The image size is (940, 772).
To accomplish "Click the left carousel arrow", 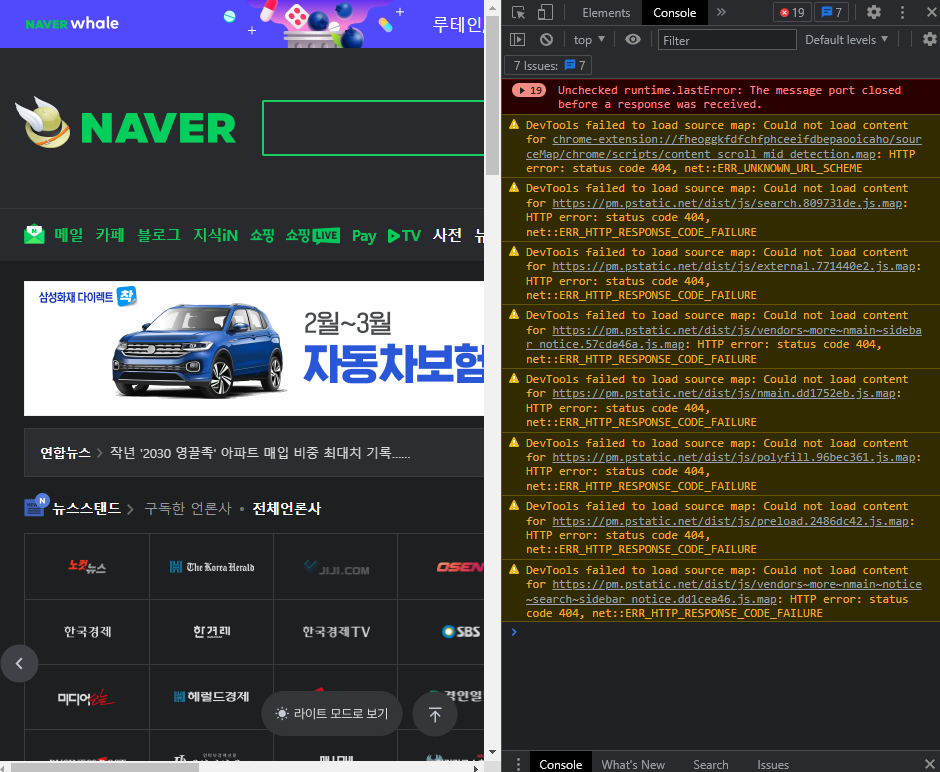I will [x=19, y=662].
